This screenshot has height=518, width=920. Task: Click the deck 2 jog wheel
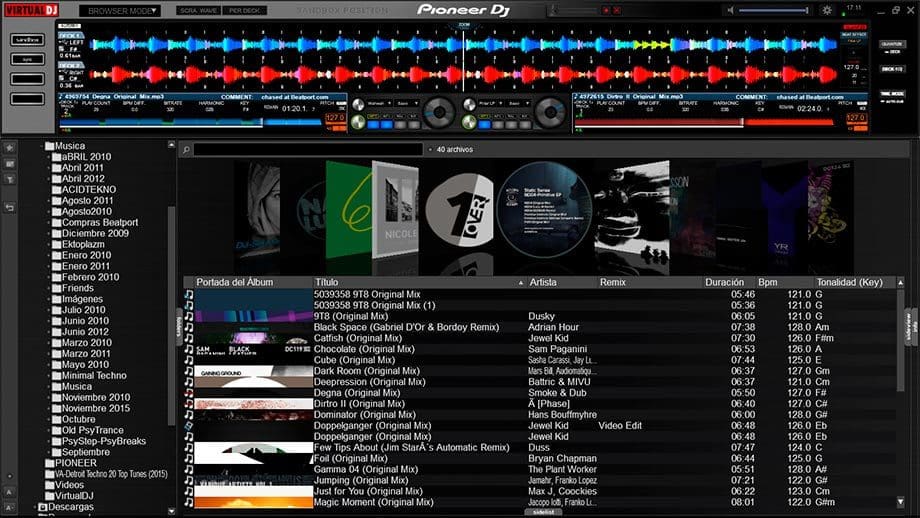549,111
